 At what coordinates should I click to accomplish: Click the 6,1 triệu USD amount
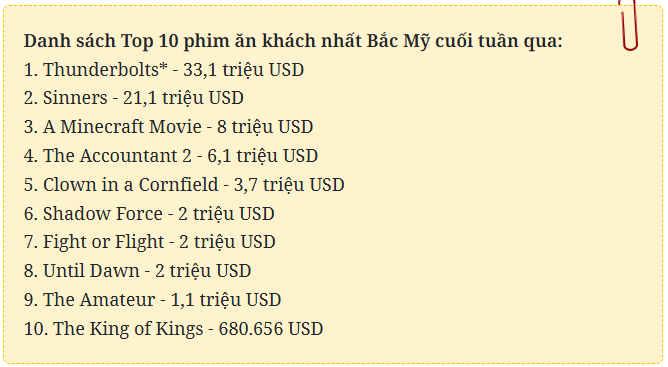262,156
